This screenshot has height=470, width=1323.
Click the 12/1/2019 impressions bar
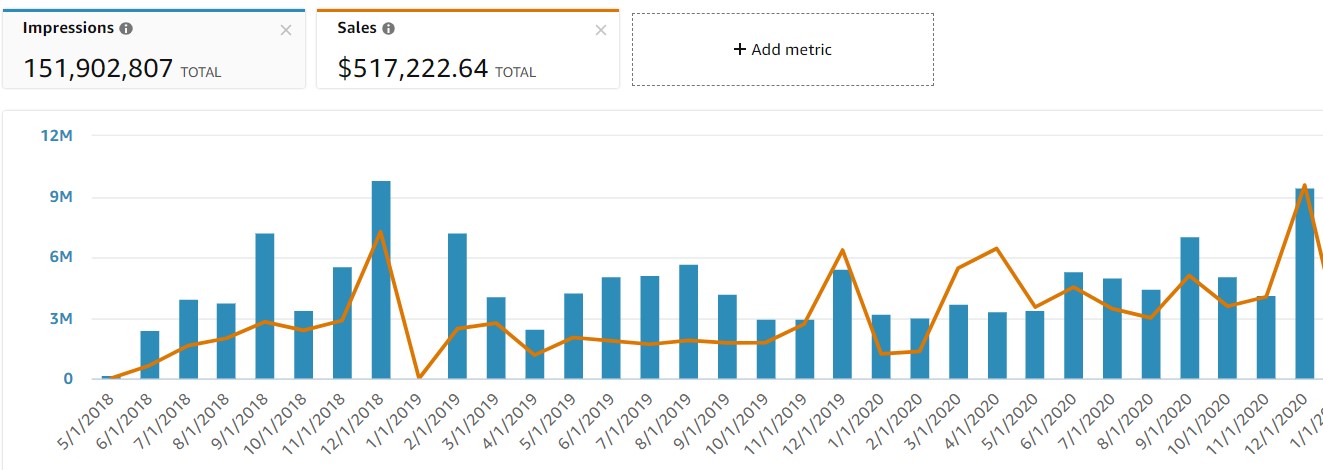coord(843,325)
